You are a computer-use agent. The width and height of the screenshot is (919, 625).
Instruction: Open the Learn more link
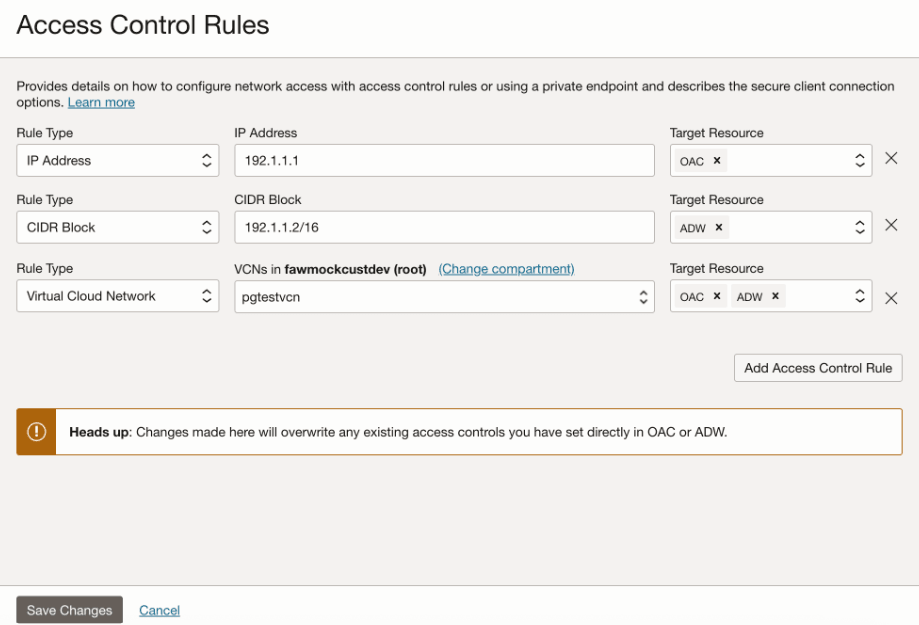pyautogui.click(x=101, y=102)
